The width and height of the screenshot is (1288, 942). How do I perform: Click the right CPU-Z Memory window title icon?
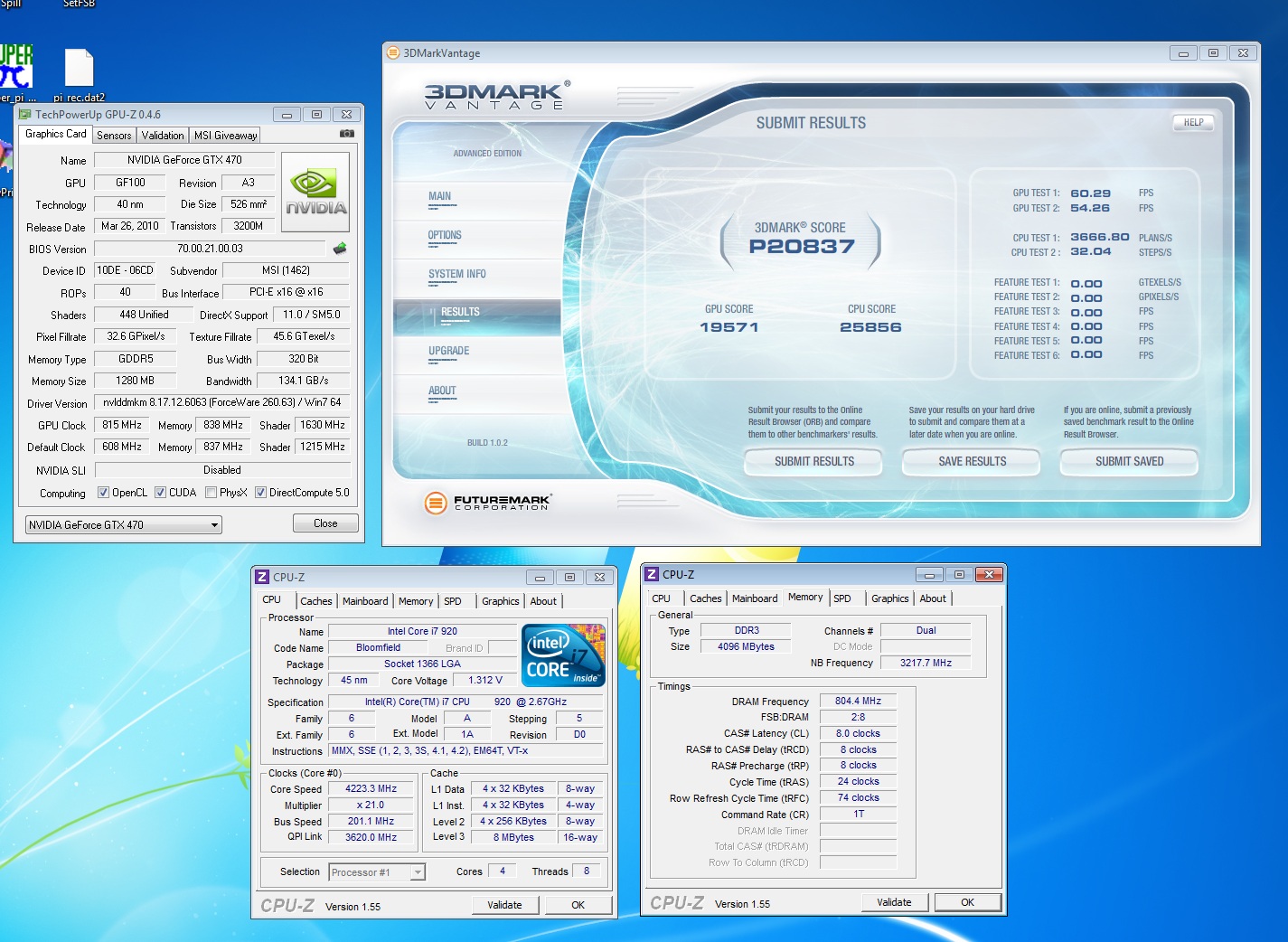652,574
